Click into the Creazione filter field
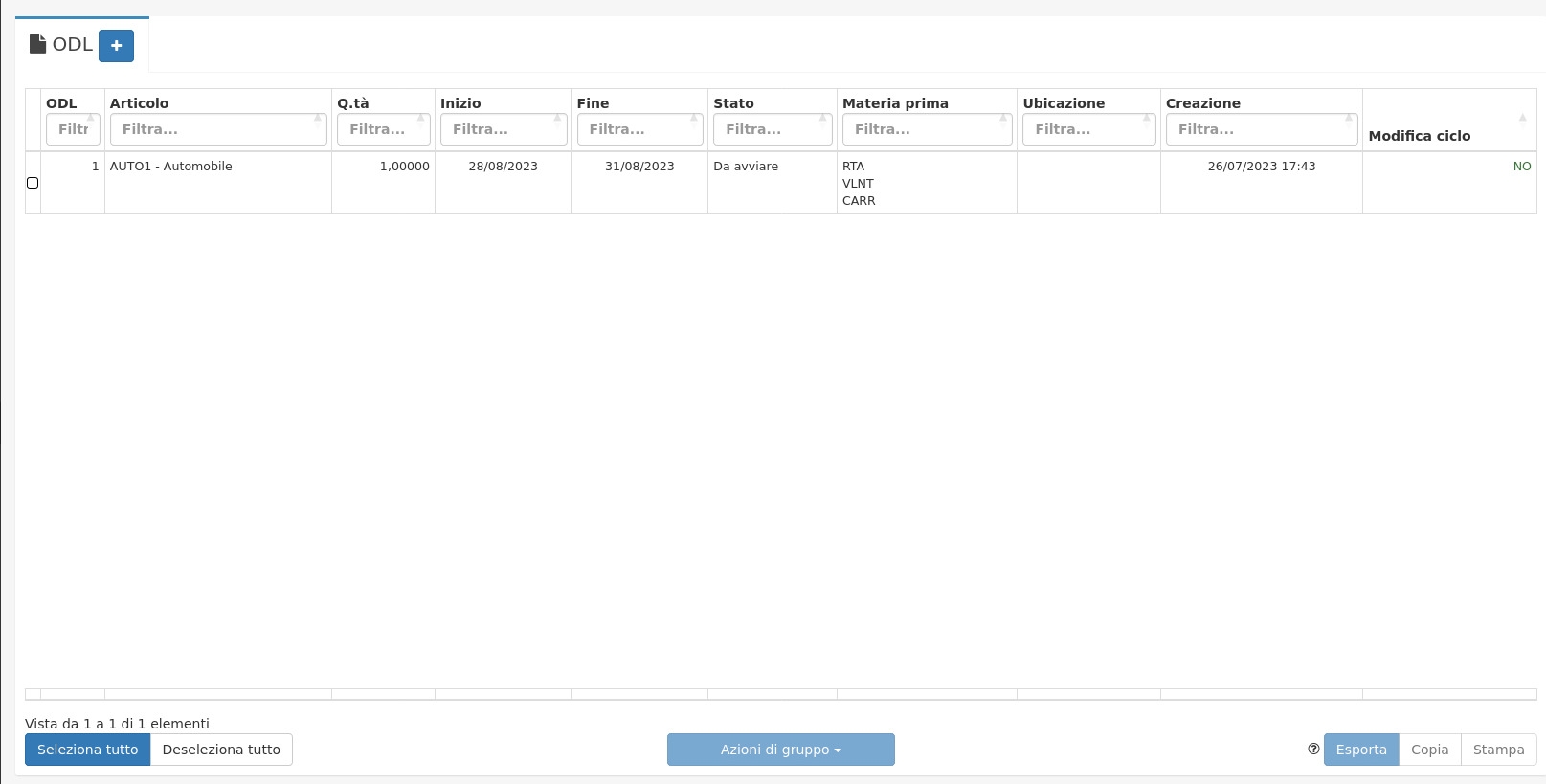1546x784 pixels. click(x=1261, y=129)
